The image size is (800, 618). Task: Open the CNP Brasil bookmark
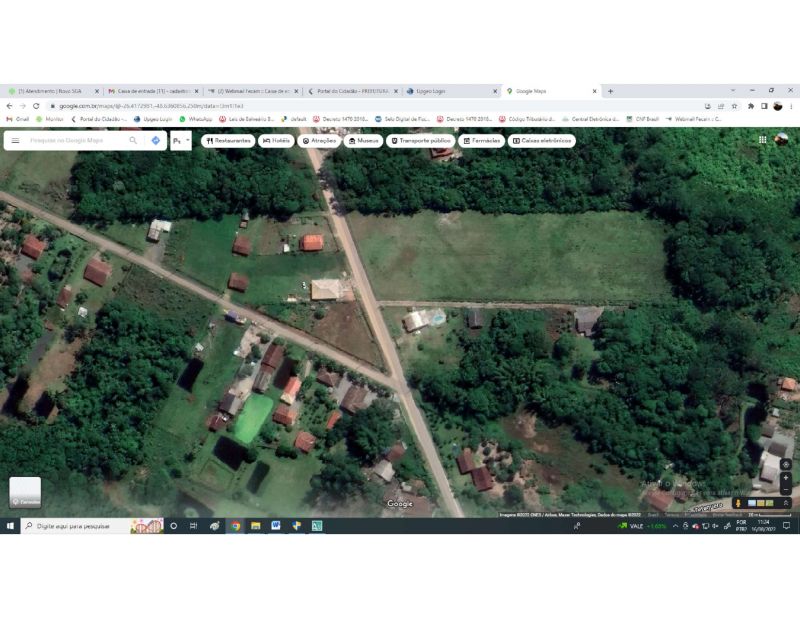[642, 119]
